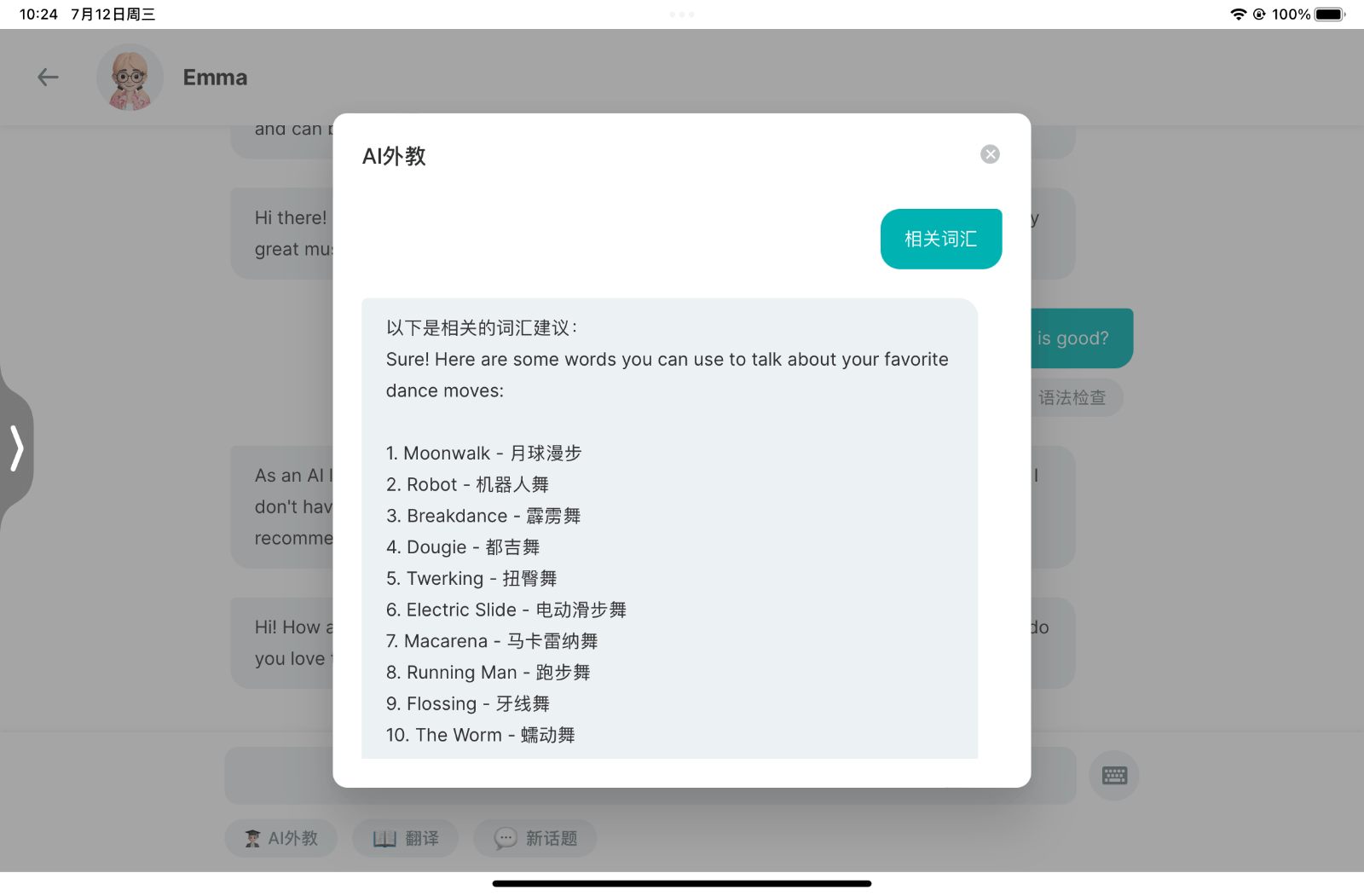Tap the orientation lock status icon
The image size is (1364, 896).
pos(1259,14)
